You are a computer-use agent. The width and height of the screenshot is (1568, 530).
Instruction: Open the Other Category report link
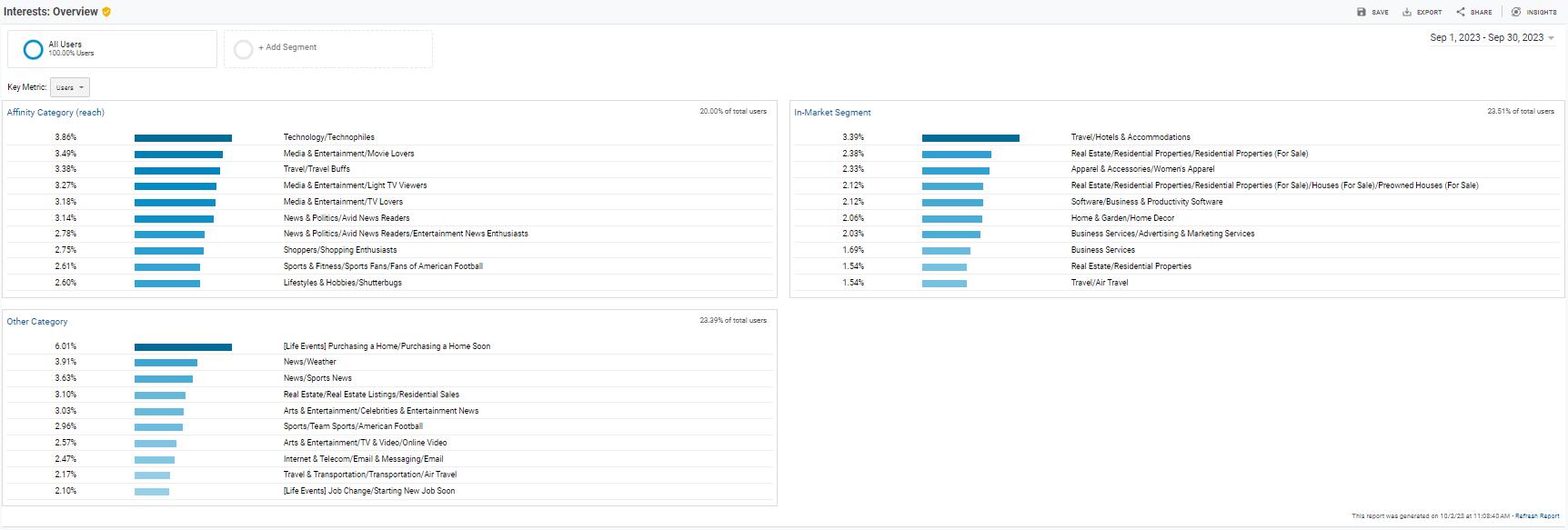37,322
